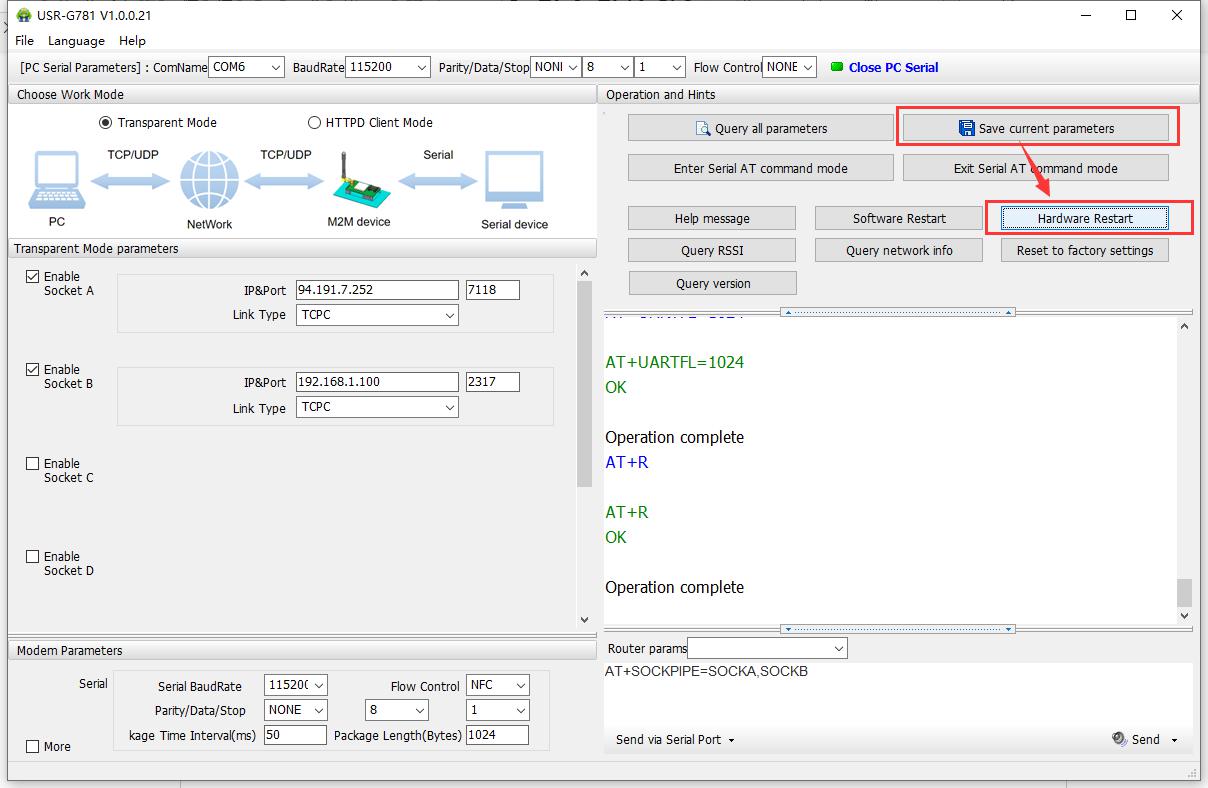This screenshot has height=788, width=1208.
Task: Click Enter Serial AT command mode button
Action: (761, 168)
